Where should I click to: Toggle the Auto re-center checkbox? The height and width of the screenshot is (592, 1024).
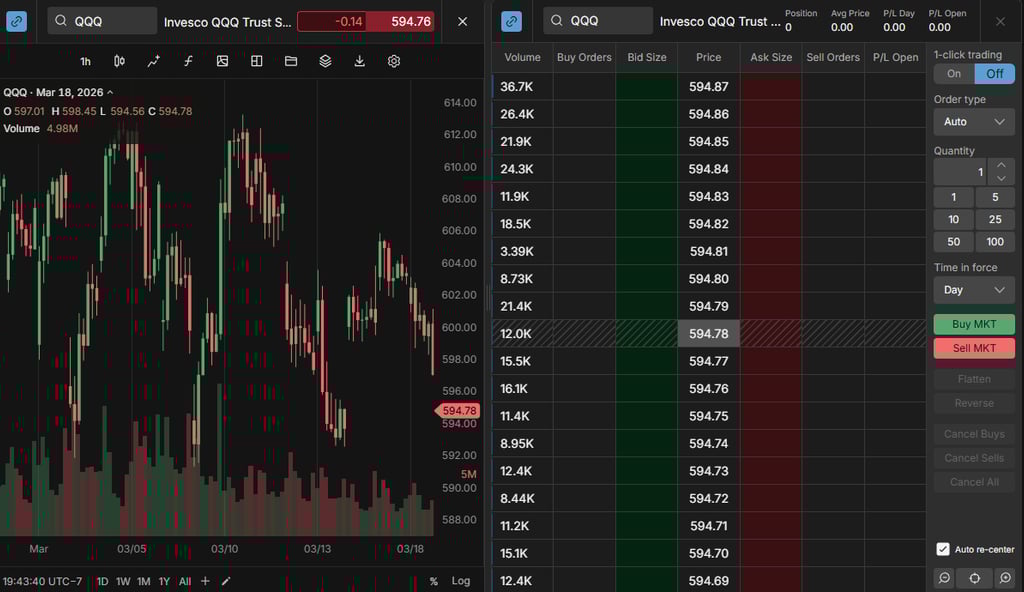943,550
